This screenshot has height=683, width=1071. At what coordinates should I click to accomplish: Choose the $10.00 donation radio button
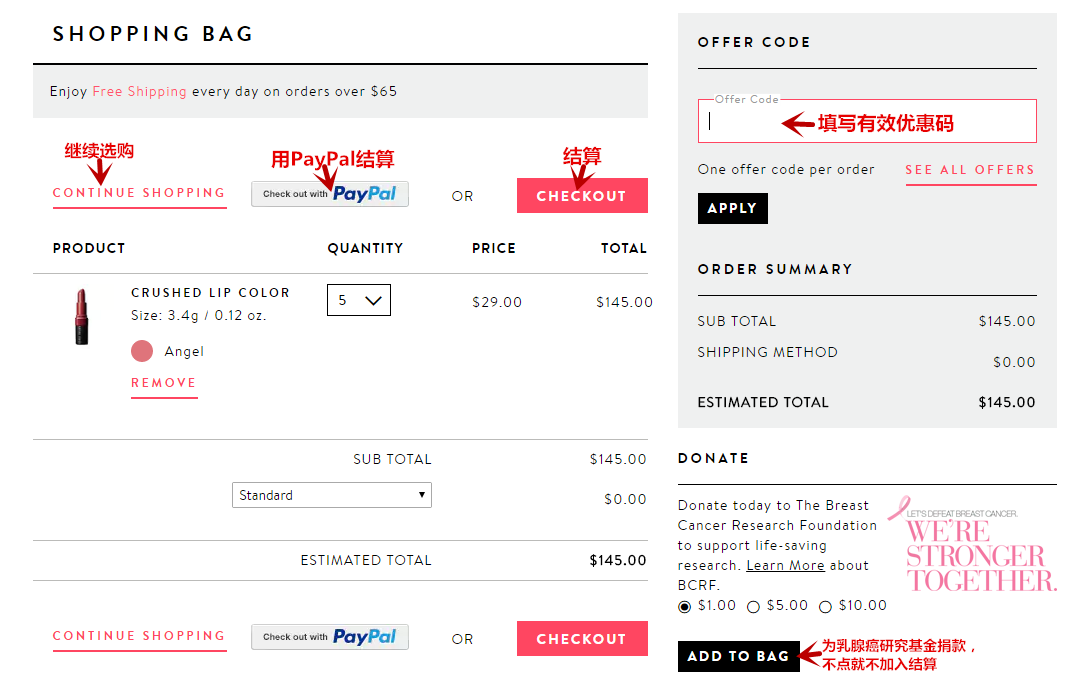(x=825, y=607)
